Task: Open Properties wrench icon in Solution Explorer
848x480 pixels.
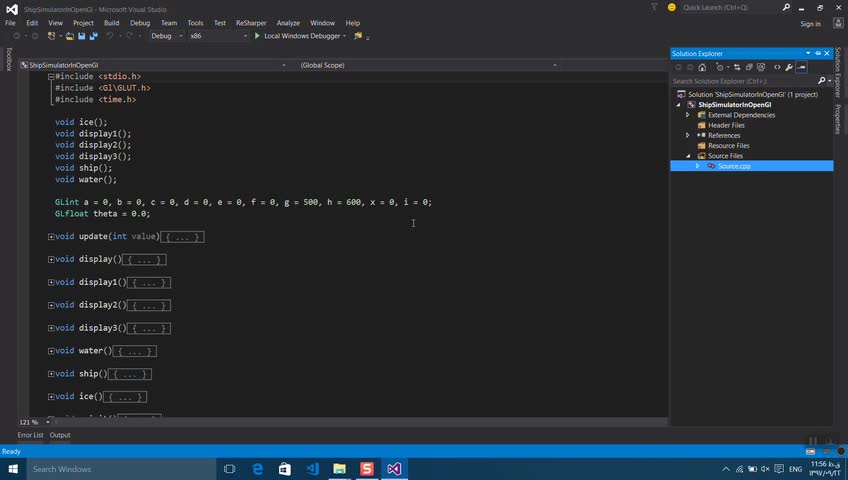Action: [x=789, y=67]
